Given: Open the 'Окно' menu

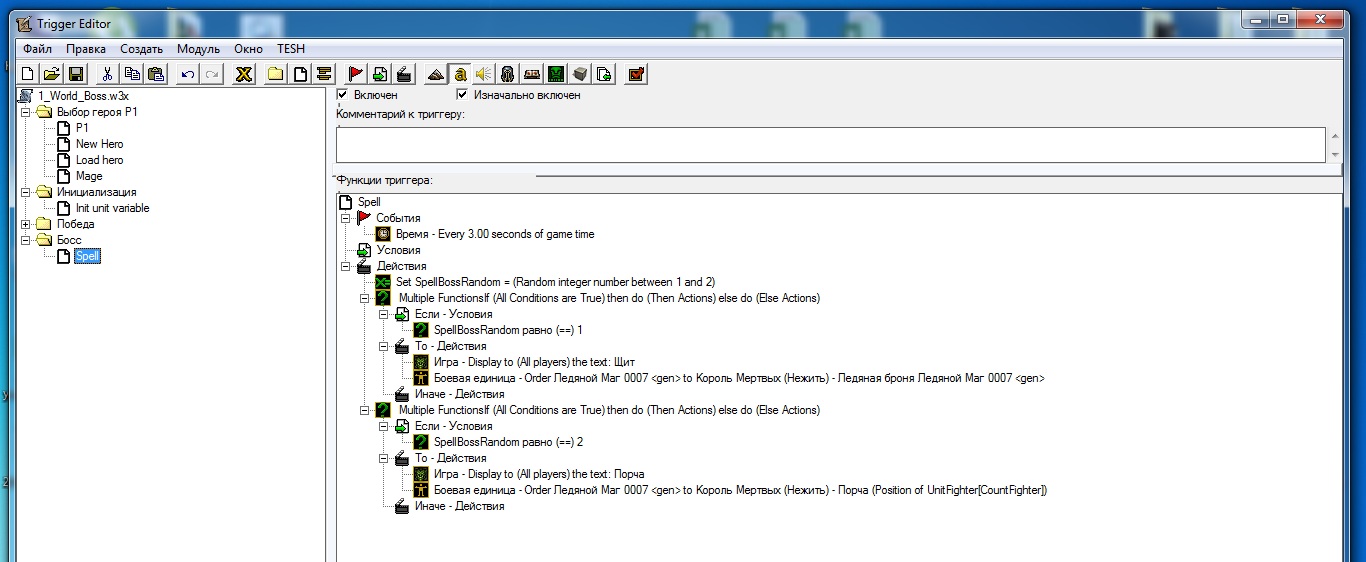Looking at the screenshot, I should click(x=248, y=48).
